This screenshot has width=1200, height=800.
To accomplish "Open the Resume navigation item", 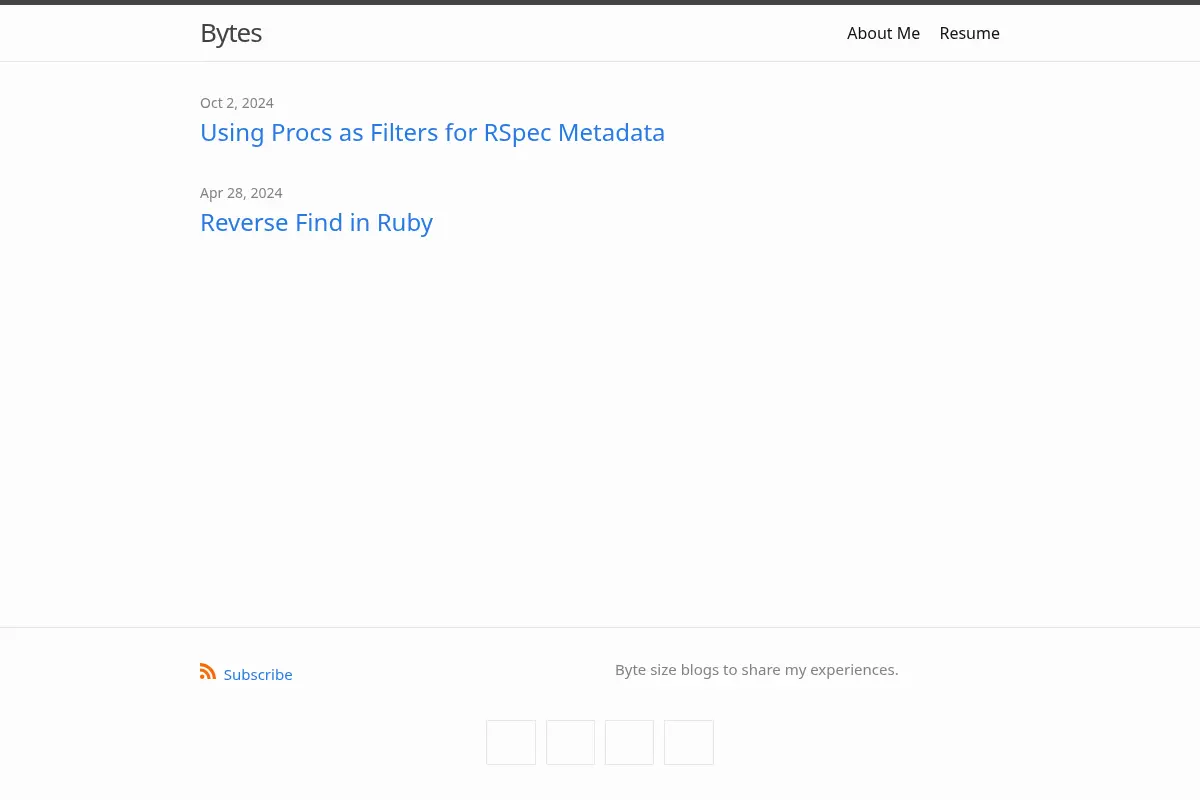I will pyautogui.click(x=969, y=33).
